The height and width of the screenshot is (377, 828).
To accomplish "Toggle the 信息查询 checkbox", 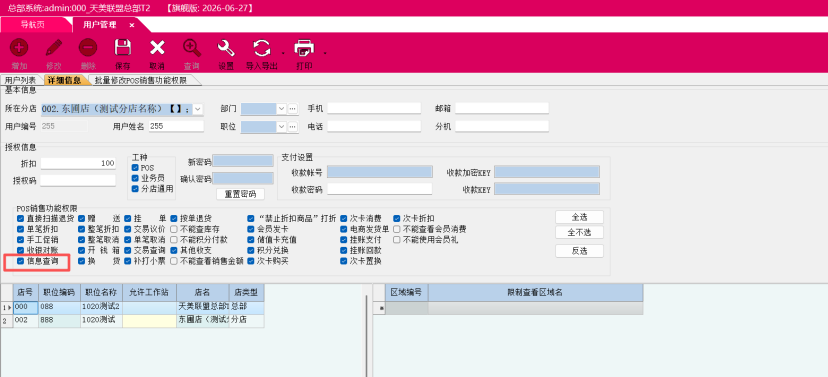I will 21,261.
